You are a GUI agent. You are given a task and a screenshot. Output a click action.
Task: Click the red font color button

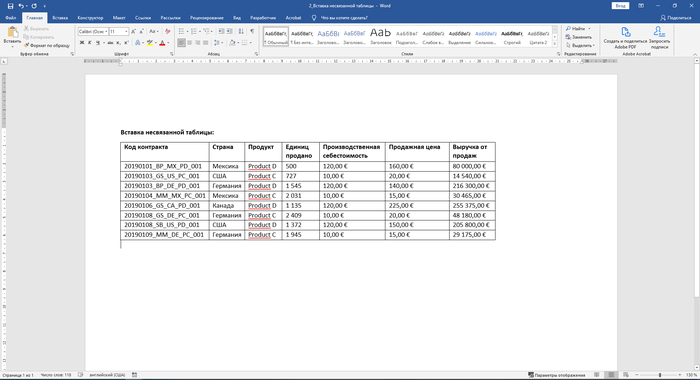tap(162, 43)
